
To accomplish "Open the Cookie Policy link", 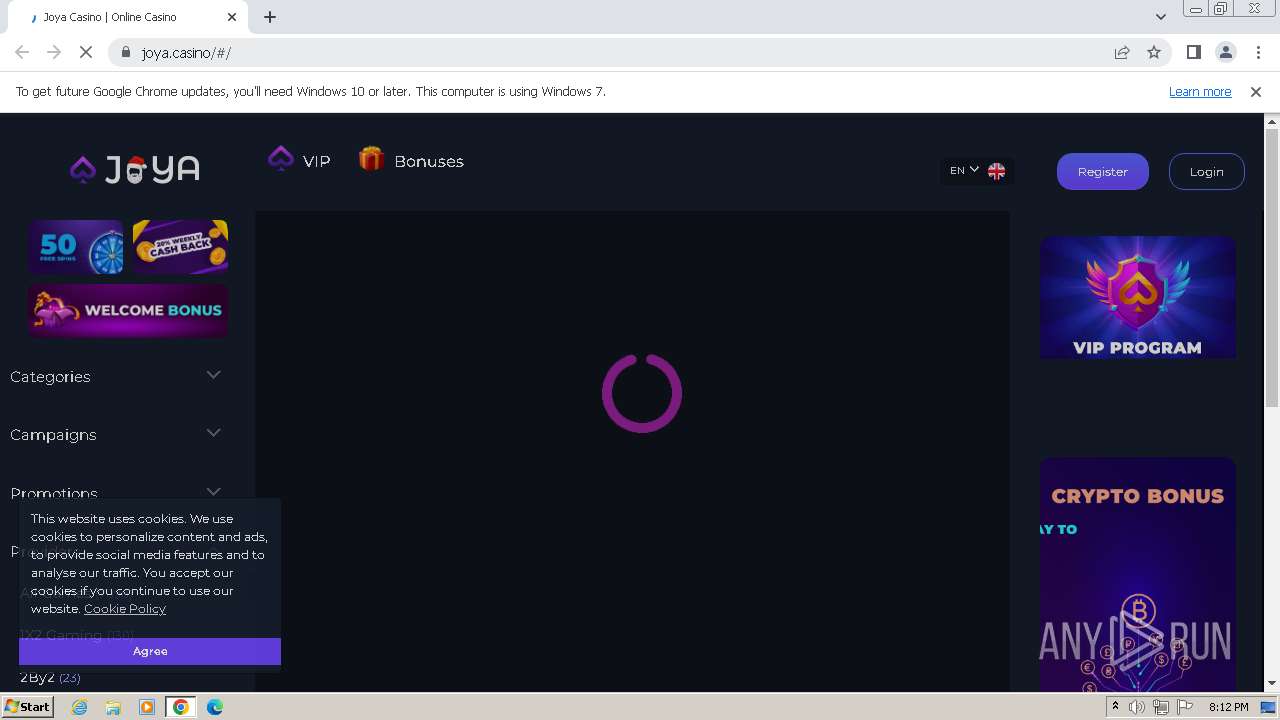I will pos(125,608).
